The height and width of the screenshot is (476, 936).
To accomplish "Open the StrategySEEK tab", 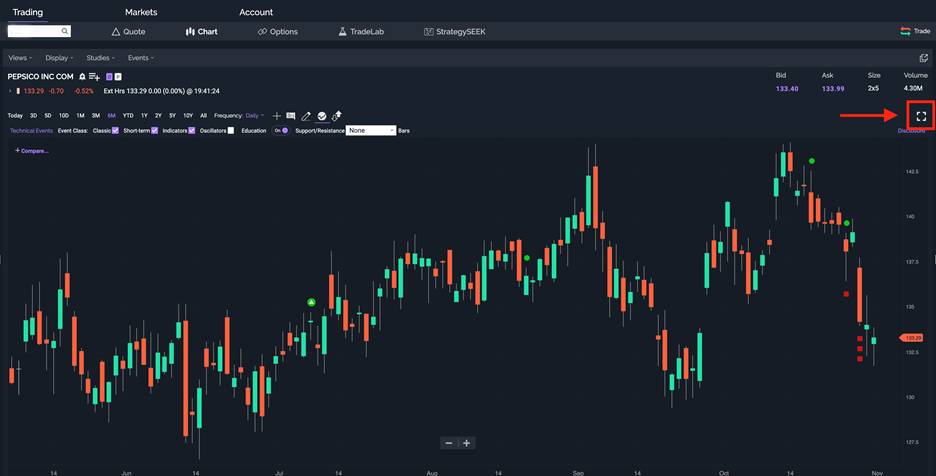I will (x=454, y=32).
